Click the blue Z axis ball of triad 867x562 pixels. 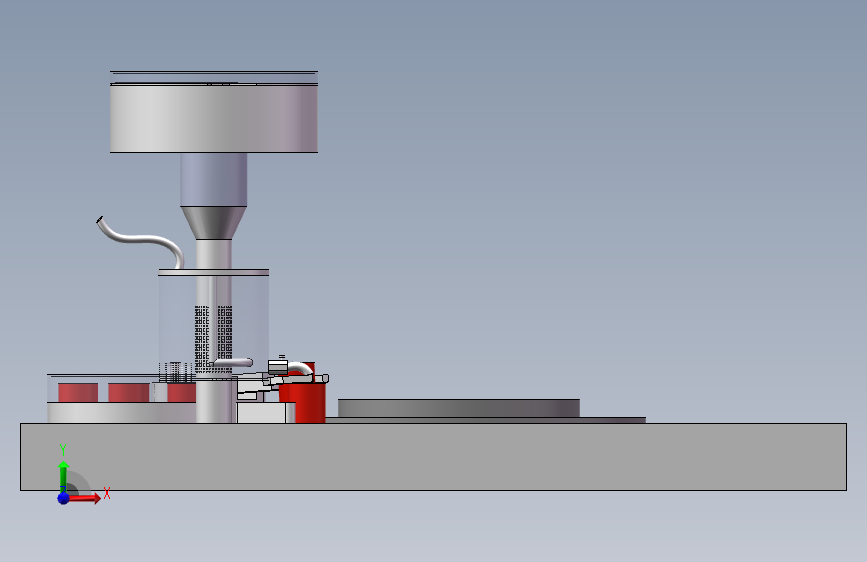tap(64, 498)
